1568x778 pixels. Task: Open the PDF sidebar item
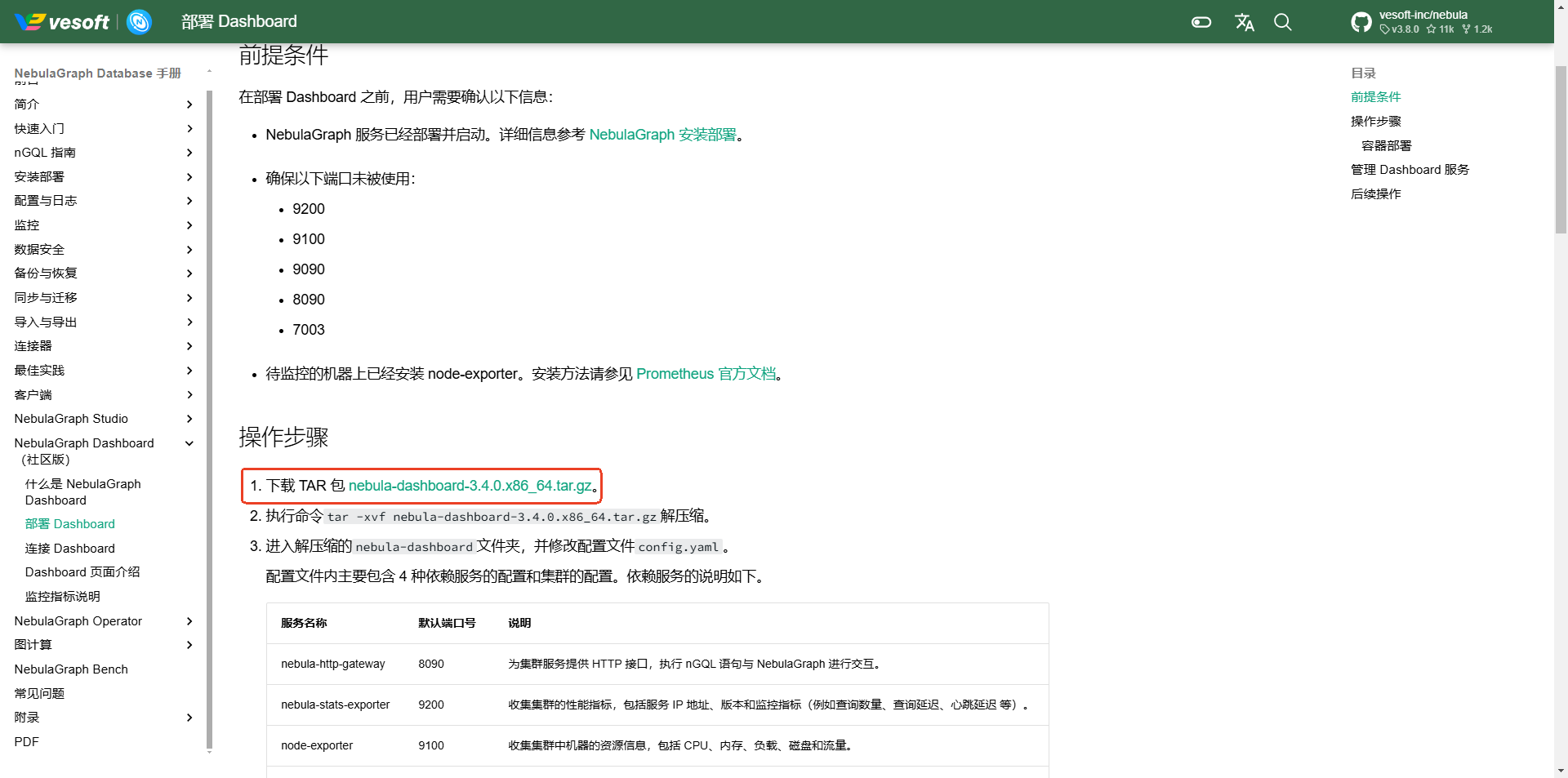click(26, 742)
